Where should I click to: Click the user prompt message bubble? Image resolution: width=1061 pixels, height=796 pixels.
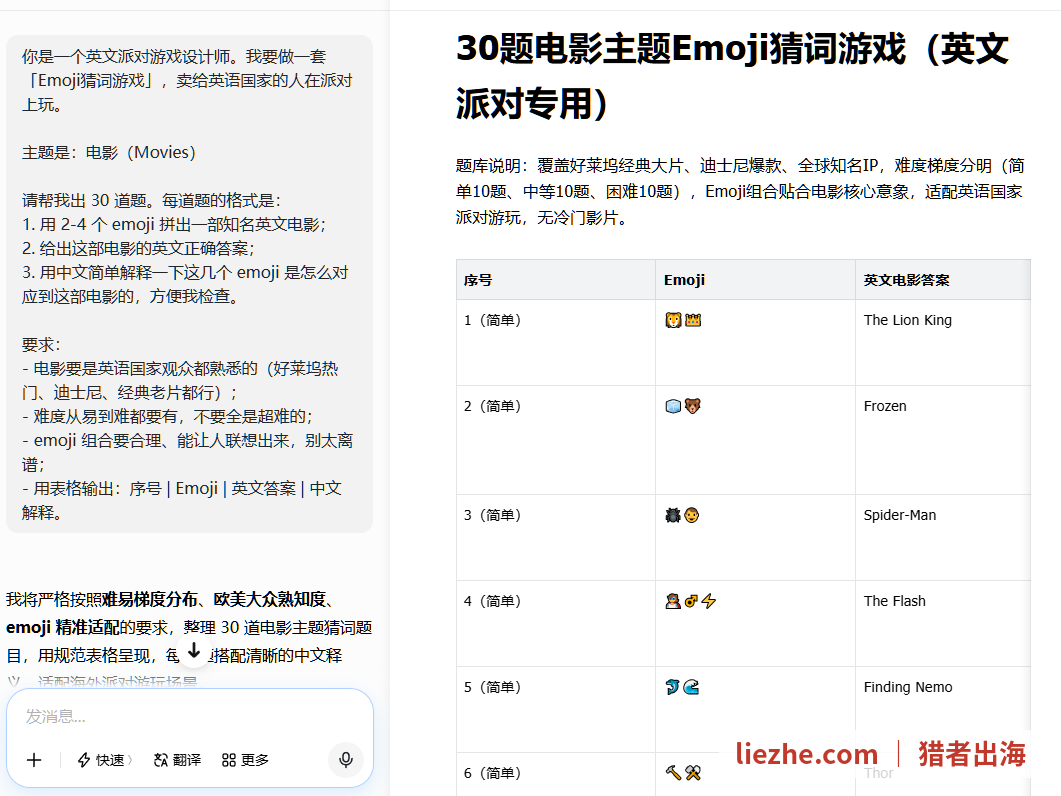point(189,284)
